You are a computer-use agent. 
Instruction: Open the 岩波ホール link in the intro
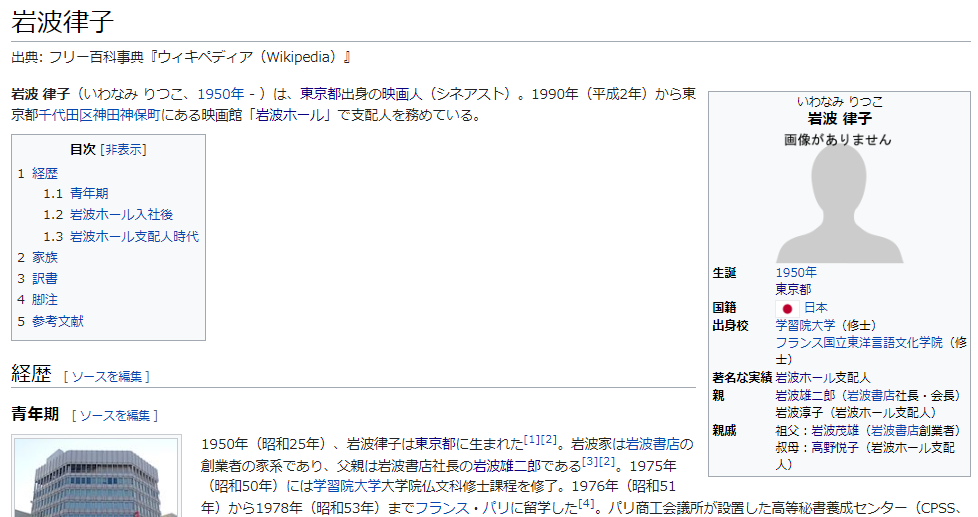point(291,115)
